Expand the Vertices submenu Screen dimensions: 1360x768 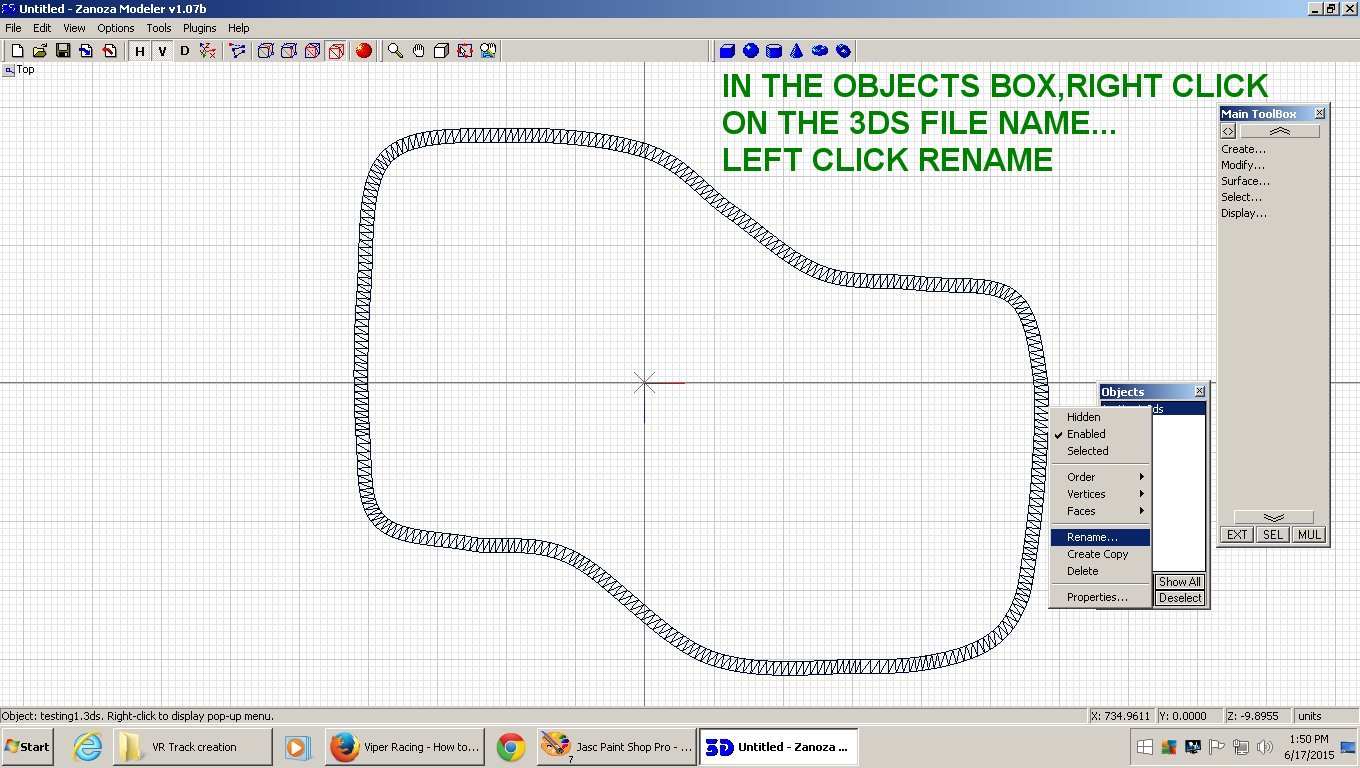click(x=1101, y=494)
